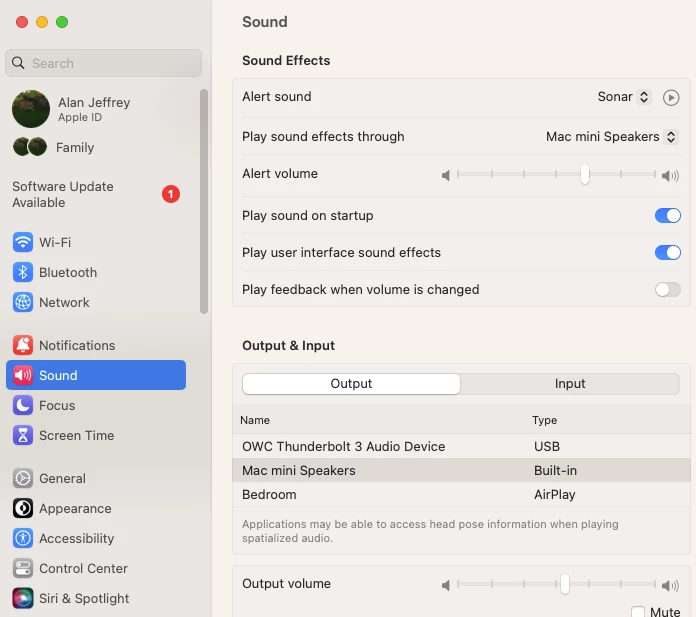Select the Focus label in sidebar

(x=57, y=405)
